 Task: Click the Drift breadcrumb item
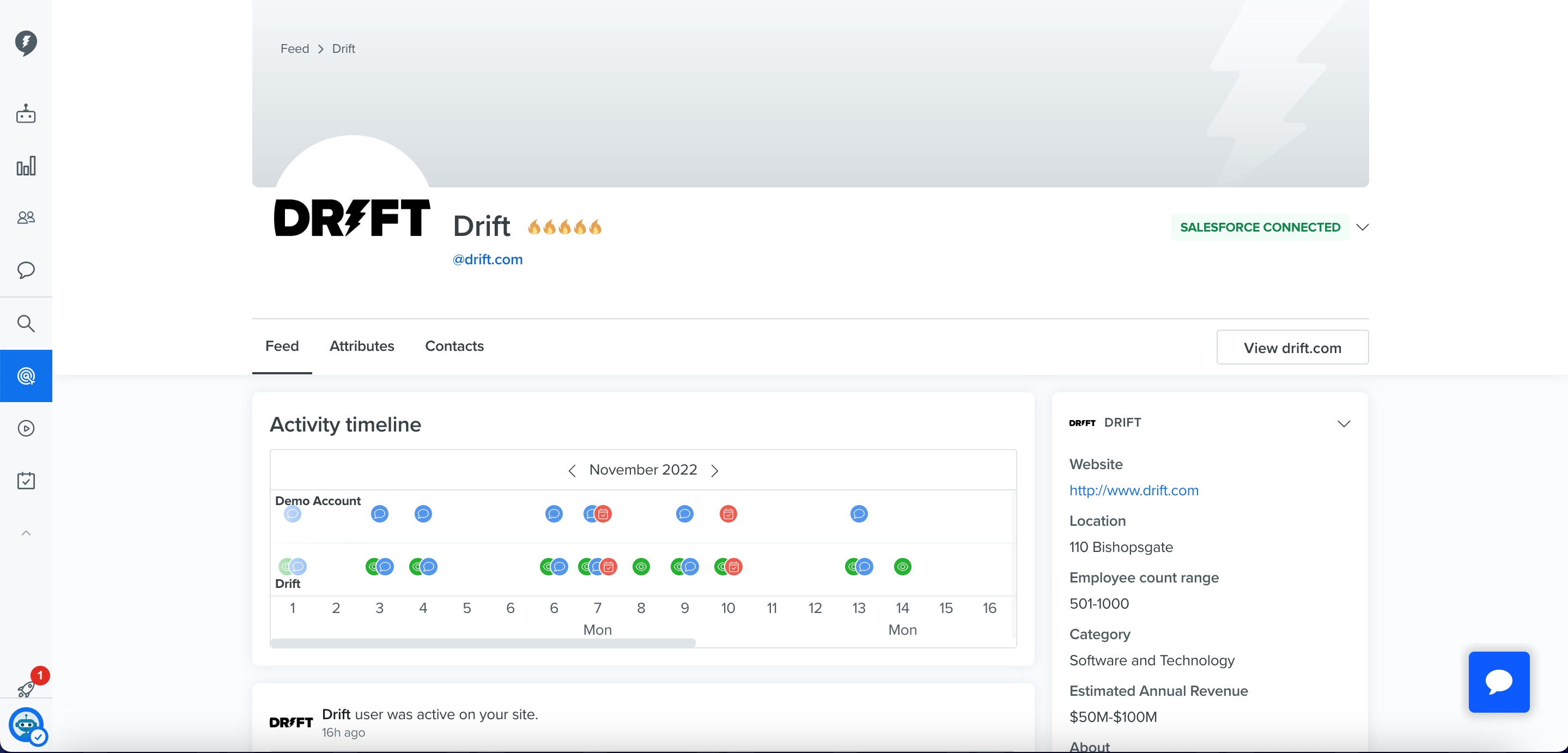(343, 48)
